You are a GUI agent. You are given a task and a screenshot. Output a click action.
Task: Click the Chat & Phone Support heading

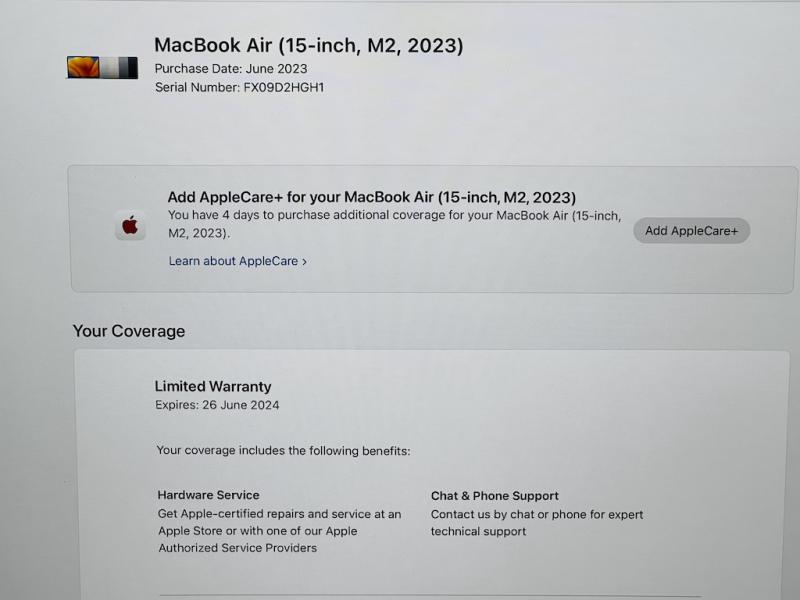point(494,496)
